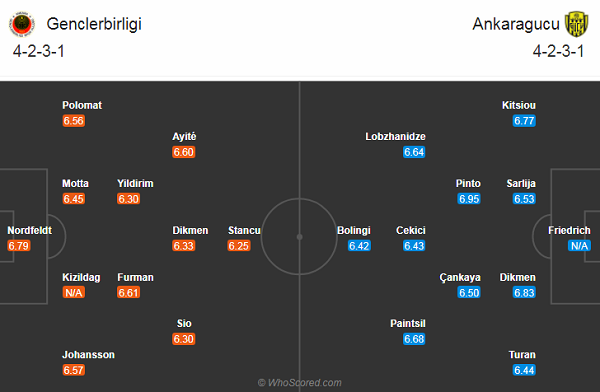Viewport: 600px width, 392px height.
Task: Click player name Polomat
Action: point(82,105)
